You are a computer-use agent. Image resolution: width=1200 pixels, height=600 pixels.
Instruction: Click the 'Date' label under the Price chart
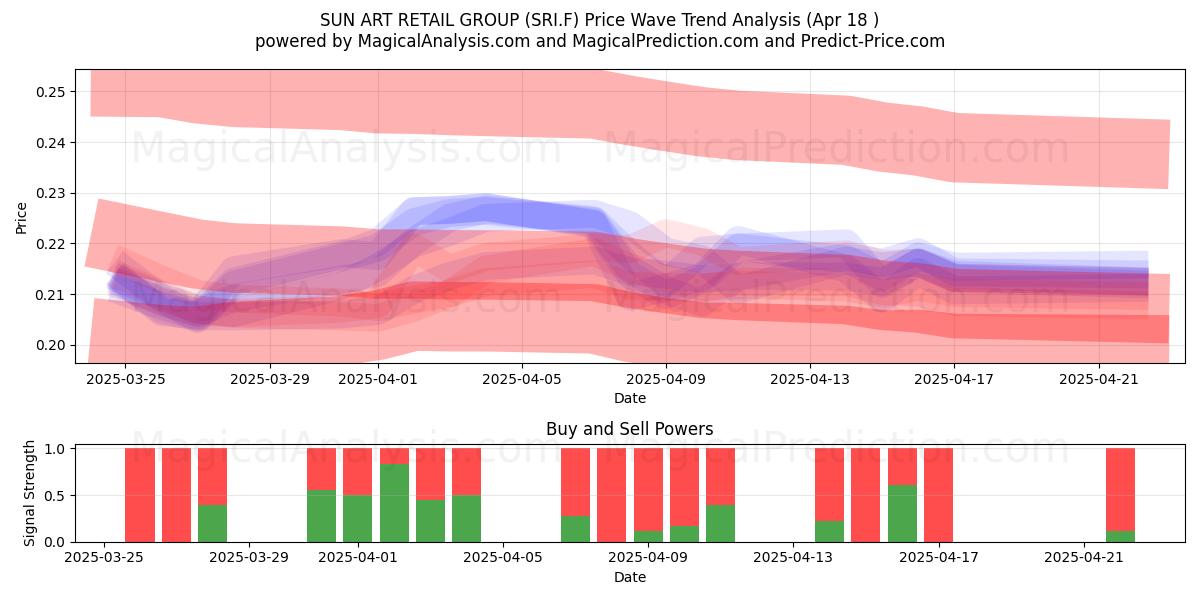pos(630,398)
